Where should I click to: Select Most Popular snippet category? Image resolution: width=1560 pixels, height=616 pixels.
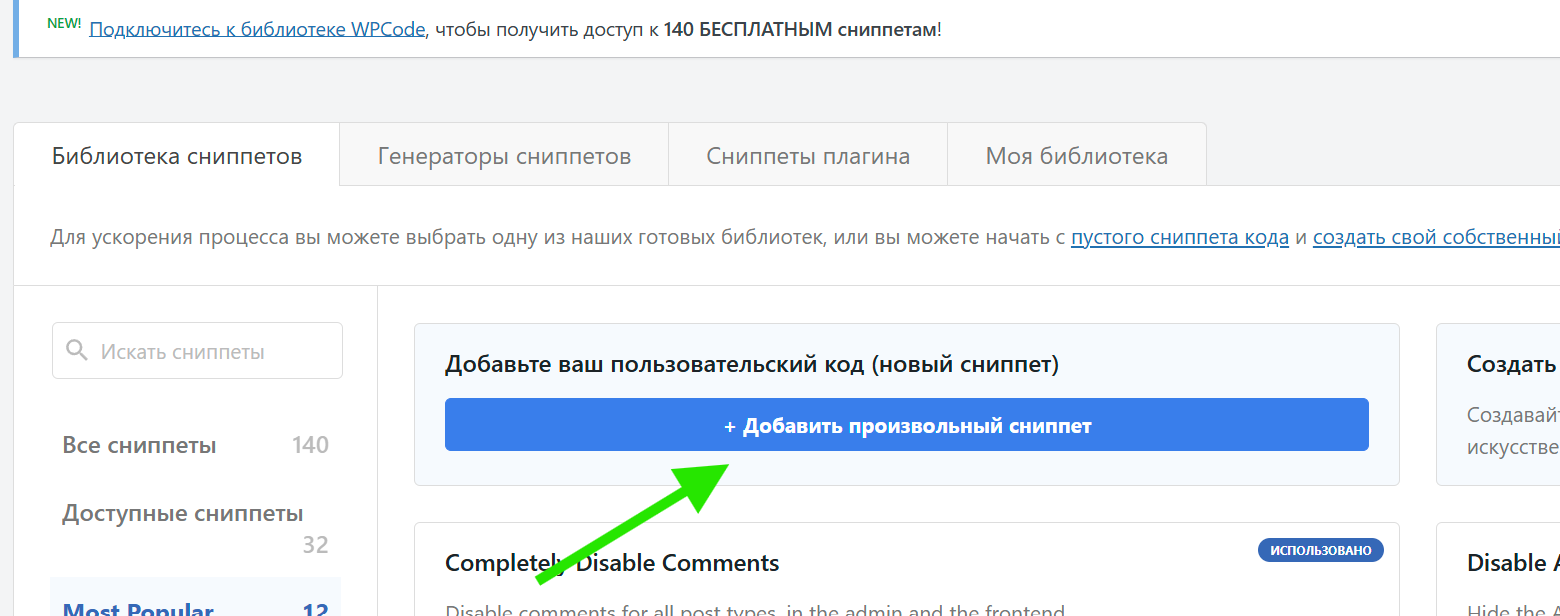(x=137, y=608)
